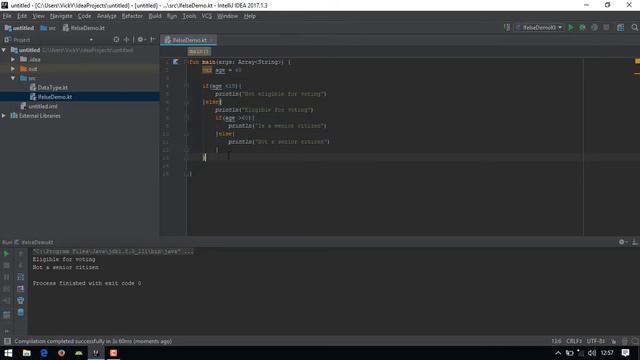Click the UTF-8 encoding selector
Image resolution: width=640 pixels, height=360 pixels.
pyautogui.click(x=596, y=341)
